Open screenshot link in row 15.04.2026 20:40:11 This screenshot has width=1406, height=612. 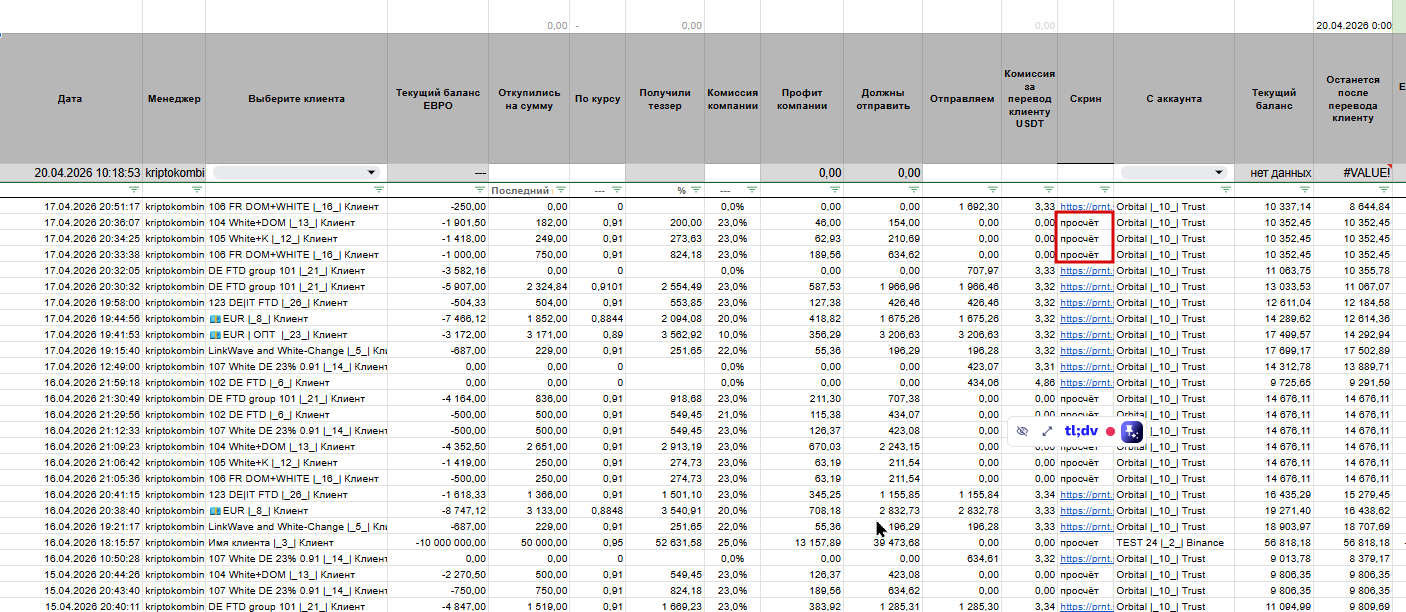tap(1086, 606)
